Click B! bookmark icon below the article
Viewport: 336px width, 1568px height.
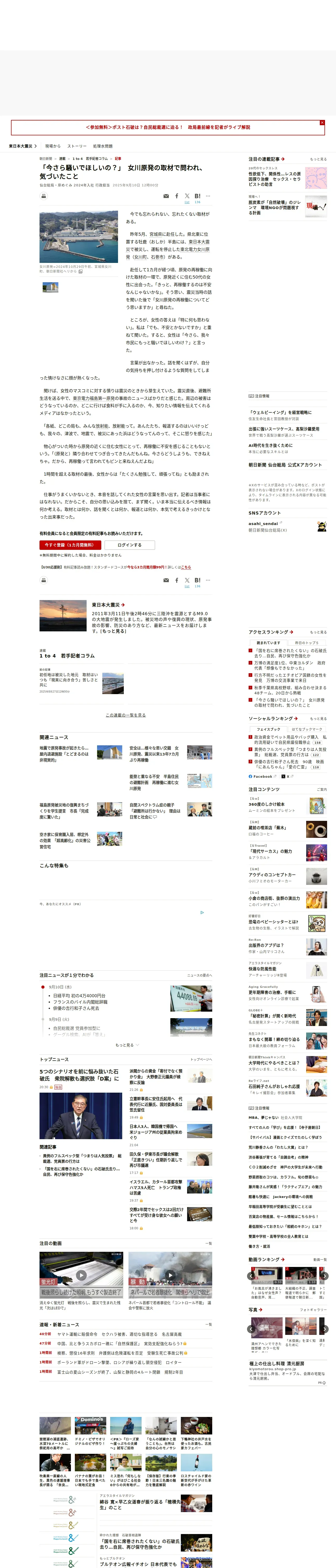click(x=198, y=580)
